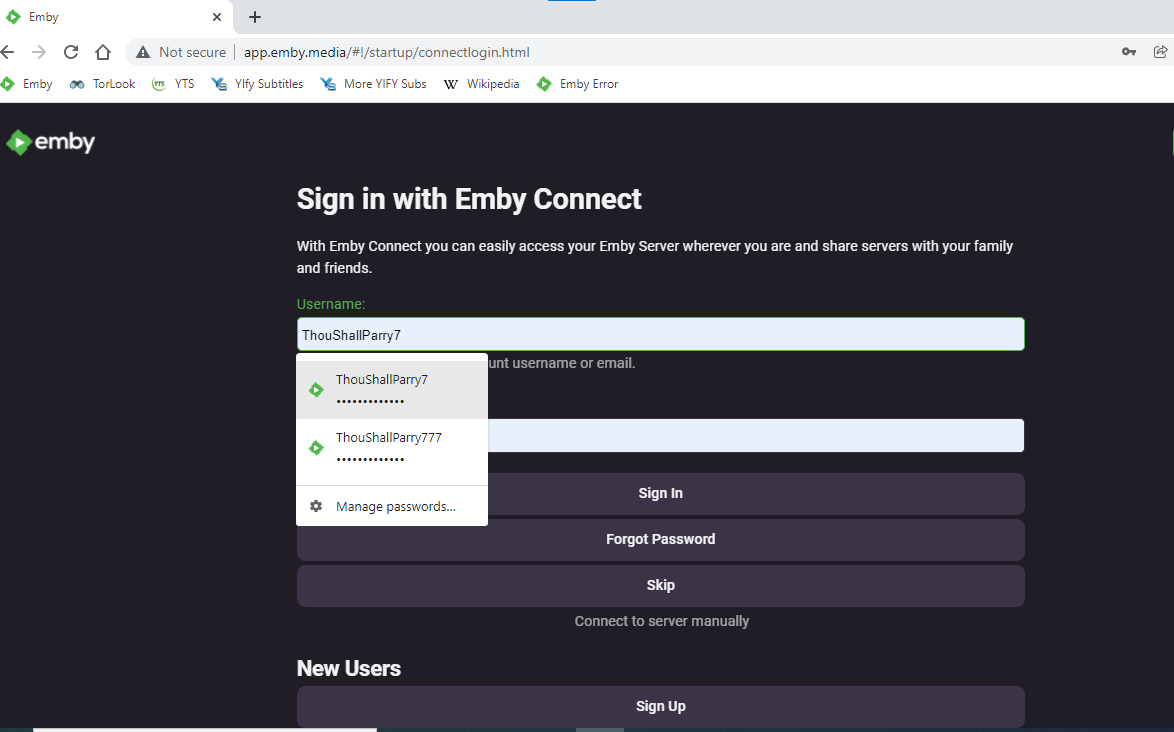
Task: Open the TorLook bookmark
Action: click(103, 84)
